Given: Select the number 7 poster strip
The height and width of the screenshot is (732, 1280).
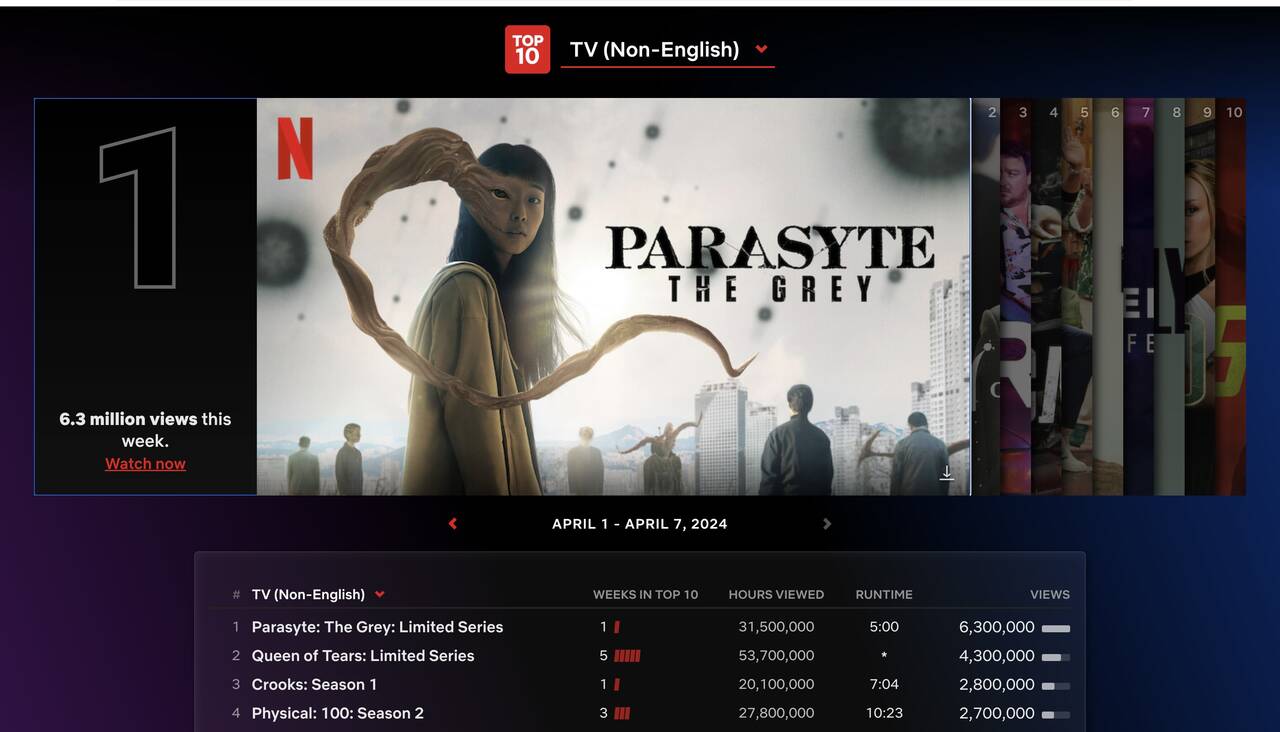Looking at the screenshot, I should pos(1139,296).
